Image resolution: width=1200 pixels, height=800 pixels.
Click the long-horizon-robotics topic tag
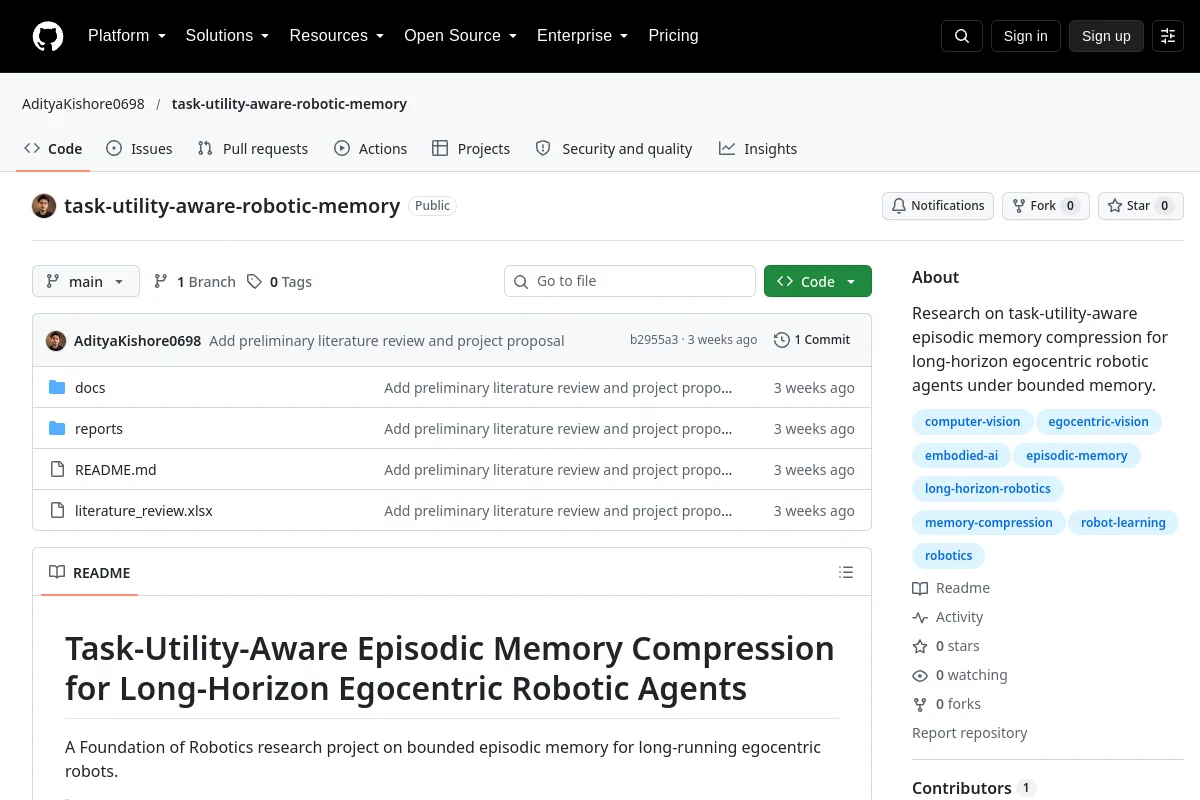click(x=988, y=489)
